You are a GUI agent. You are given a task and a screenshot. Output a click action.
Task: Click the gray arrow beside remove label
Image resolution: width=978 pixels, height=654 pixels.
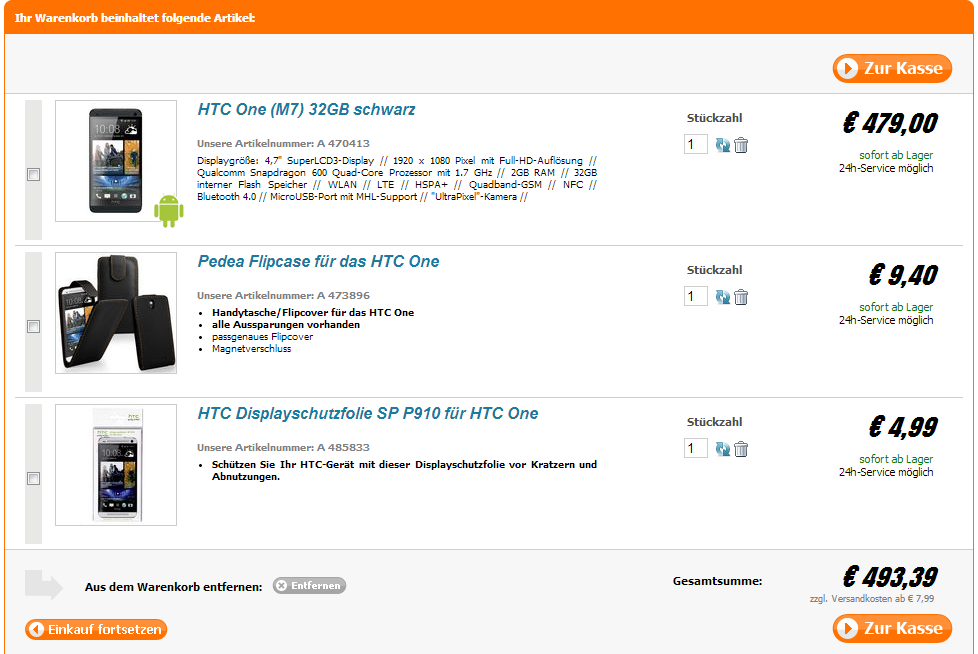[44, 585]
